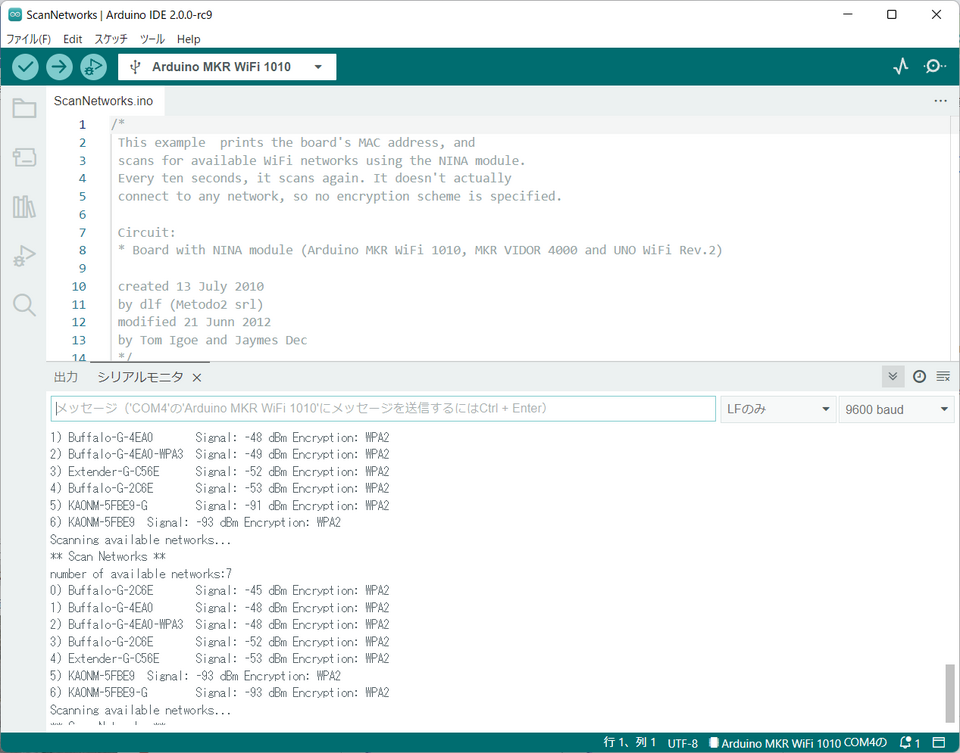Open the Search panel in sidebar
This screenshot has width=960, height=753.
click(24, 305)
